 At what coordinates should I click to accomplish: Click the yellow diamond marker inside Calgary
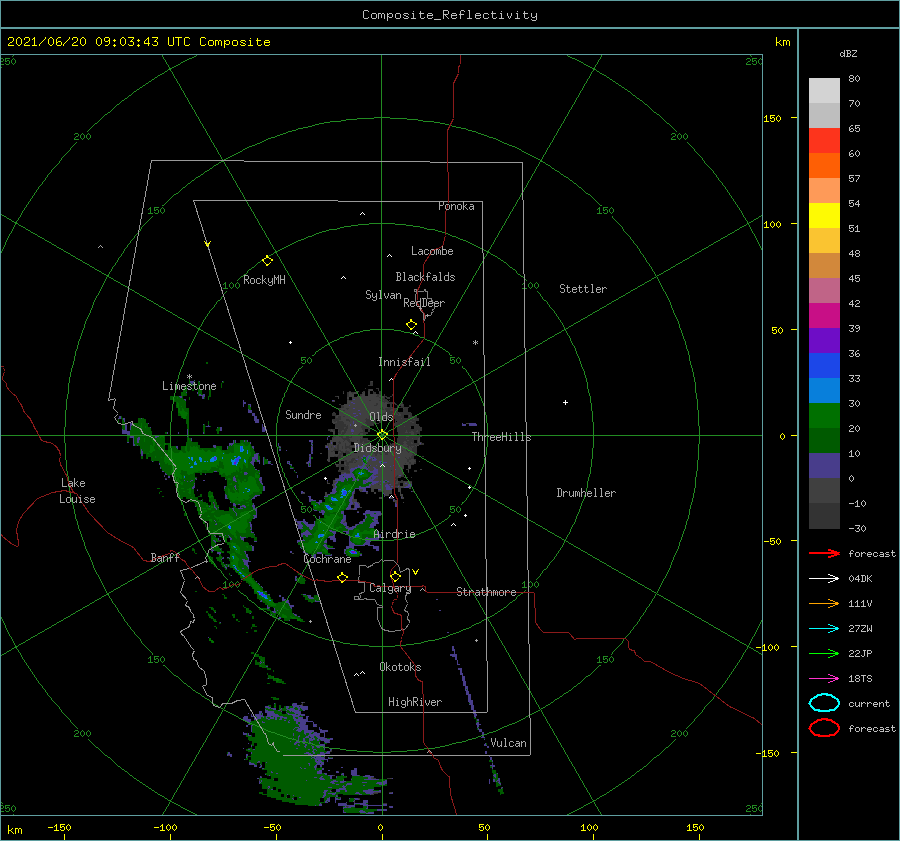(395, 576)
